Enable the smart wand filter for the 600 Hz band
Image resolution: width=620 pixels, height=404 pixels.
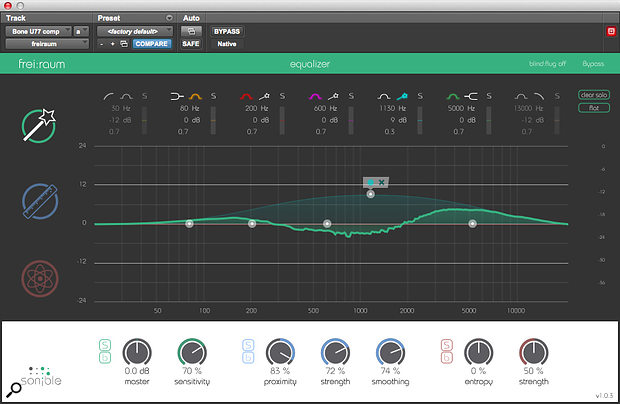(333, 96)
